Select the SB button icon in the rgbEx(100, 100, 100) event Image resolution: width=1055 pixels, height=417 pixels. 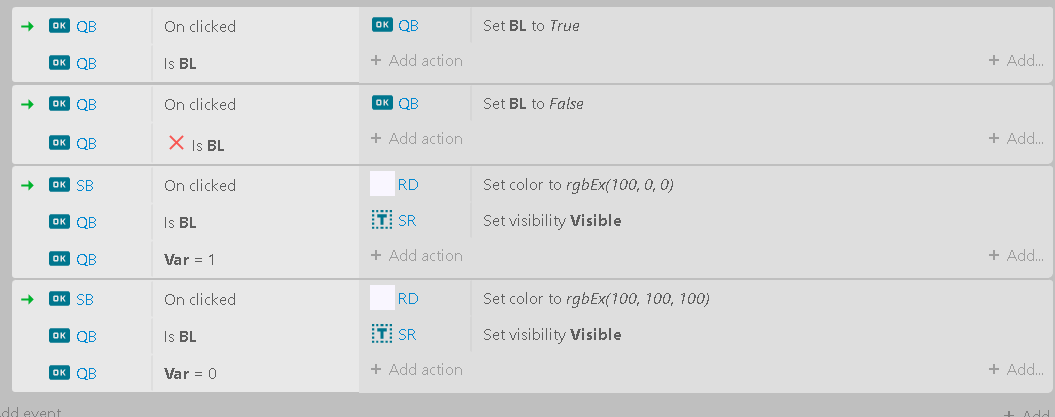pyautogui.click(x=59, y=299)
